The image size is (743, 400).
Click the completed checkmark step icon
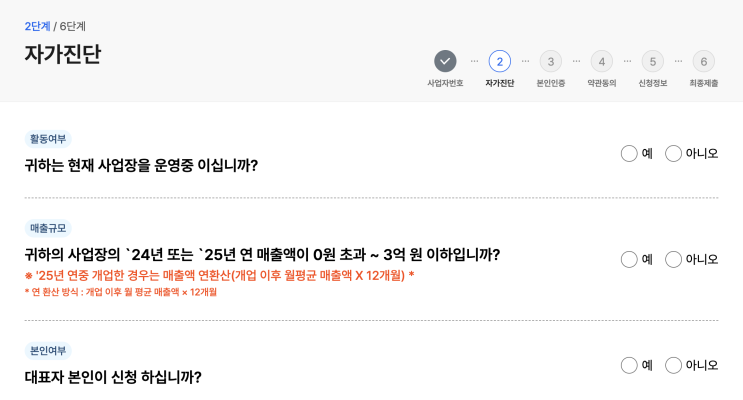click(445, 61)
